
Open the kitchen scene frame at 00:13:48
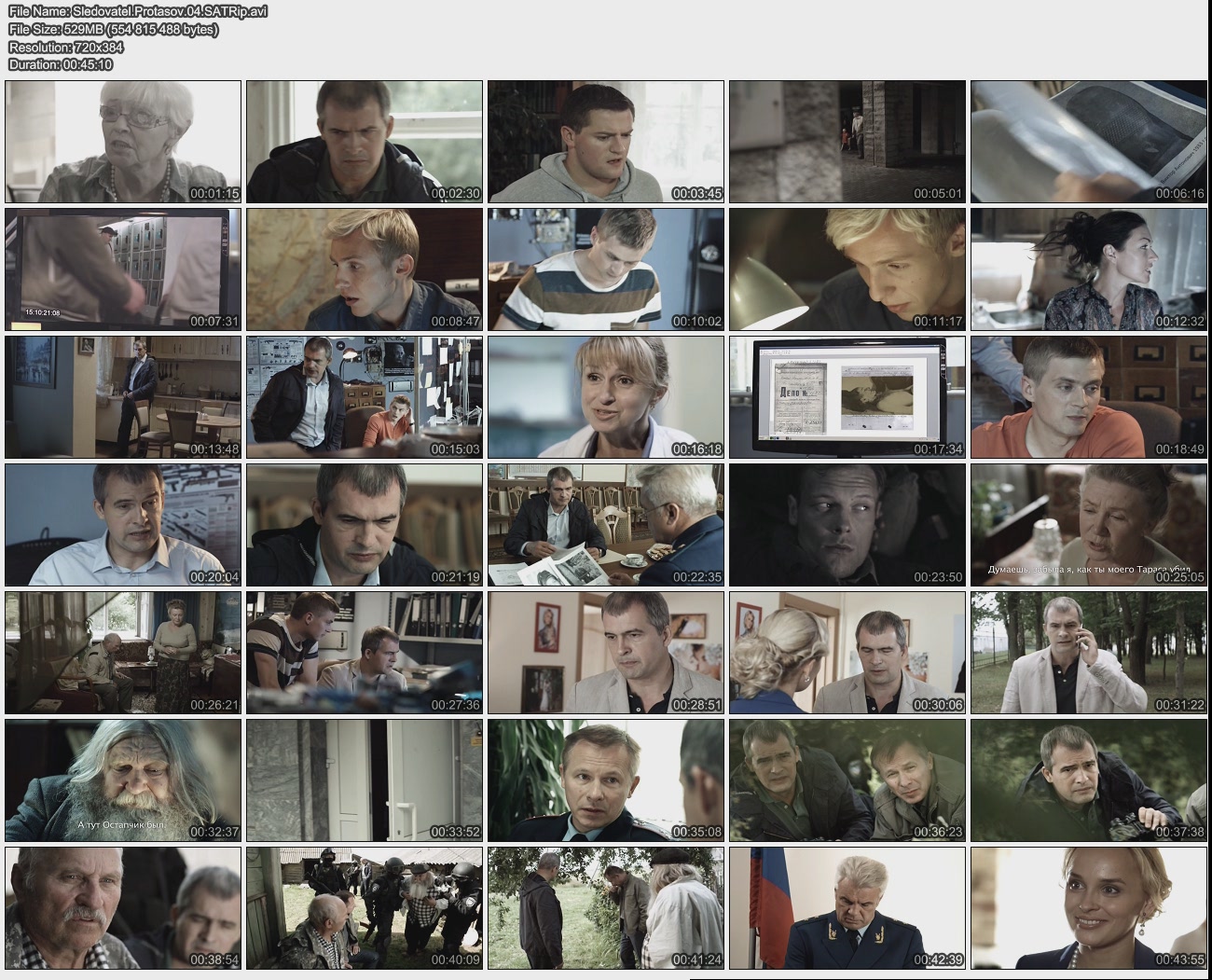pyautogui.click(x=123, y=397)
